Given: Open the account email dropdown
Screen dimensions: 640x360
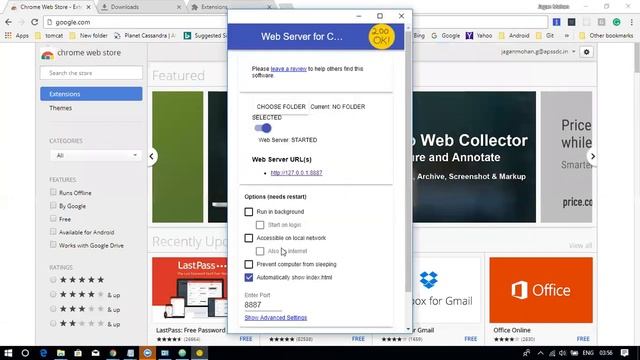Looking at the screenshot, I should point(538,52).
